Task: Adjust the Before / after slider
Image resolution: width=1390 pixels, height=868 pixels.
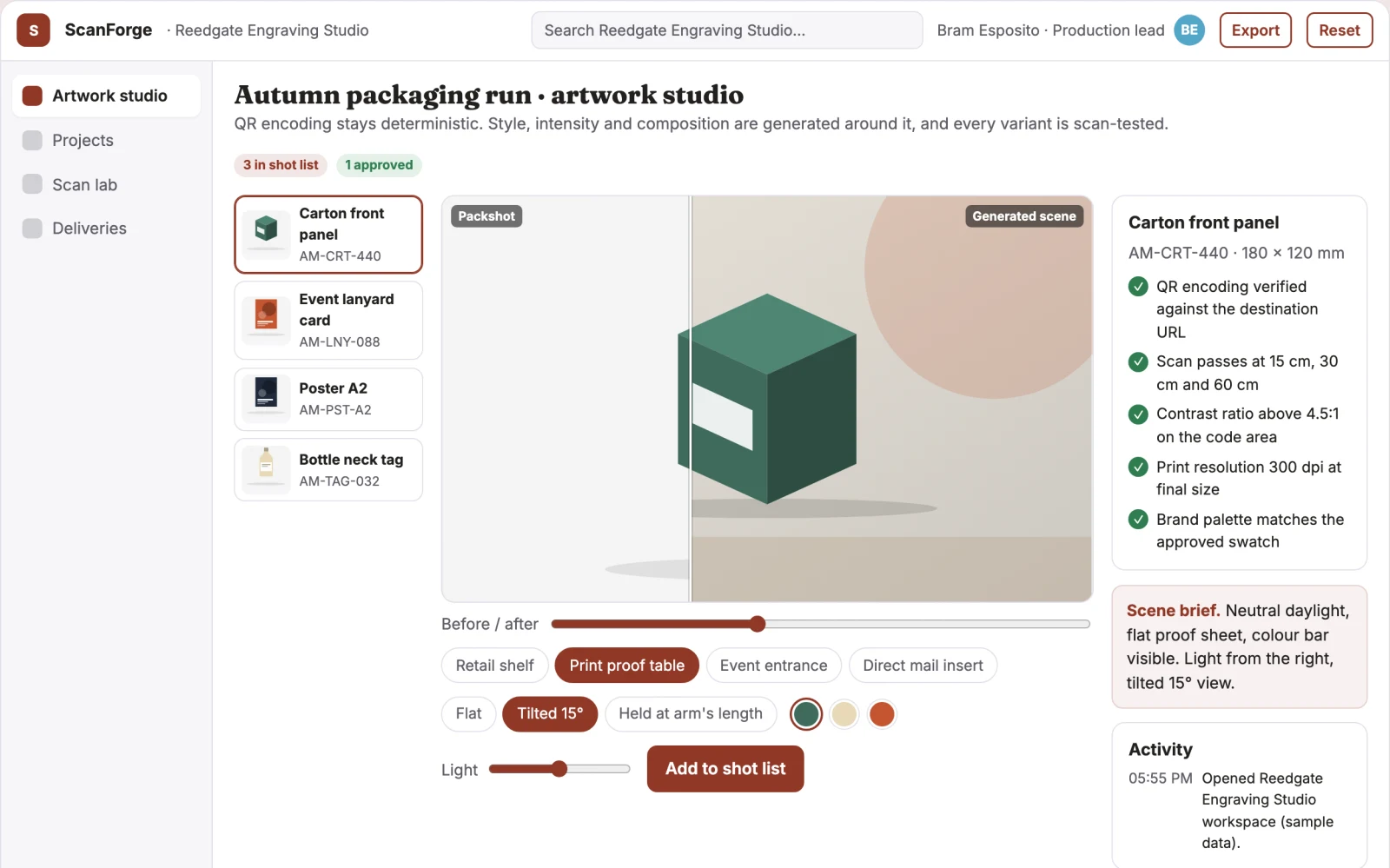Action: 820,624
